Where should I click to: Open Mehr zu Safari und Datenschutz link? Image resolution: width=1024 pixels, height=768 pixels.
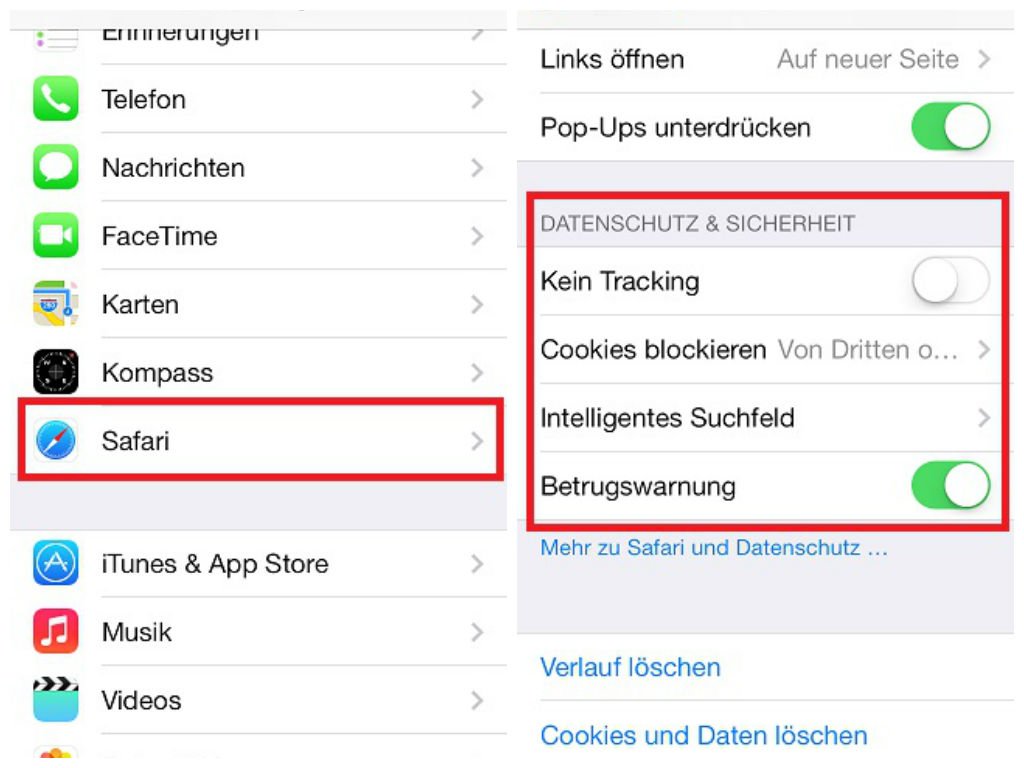[714, 547]
